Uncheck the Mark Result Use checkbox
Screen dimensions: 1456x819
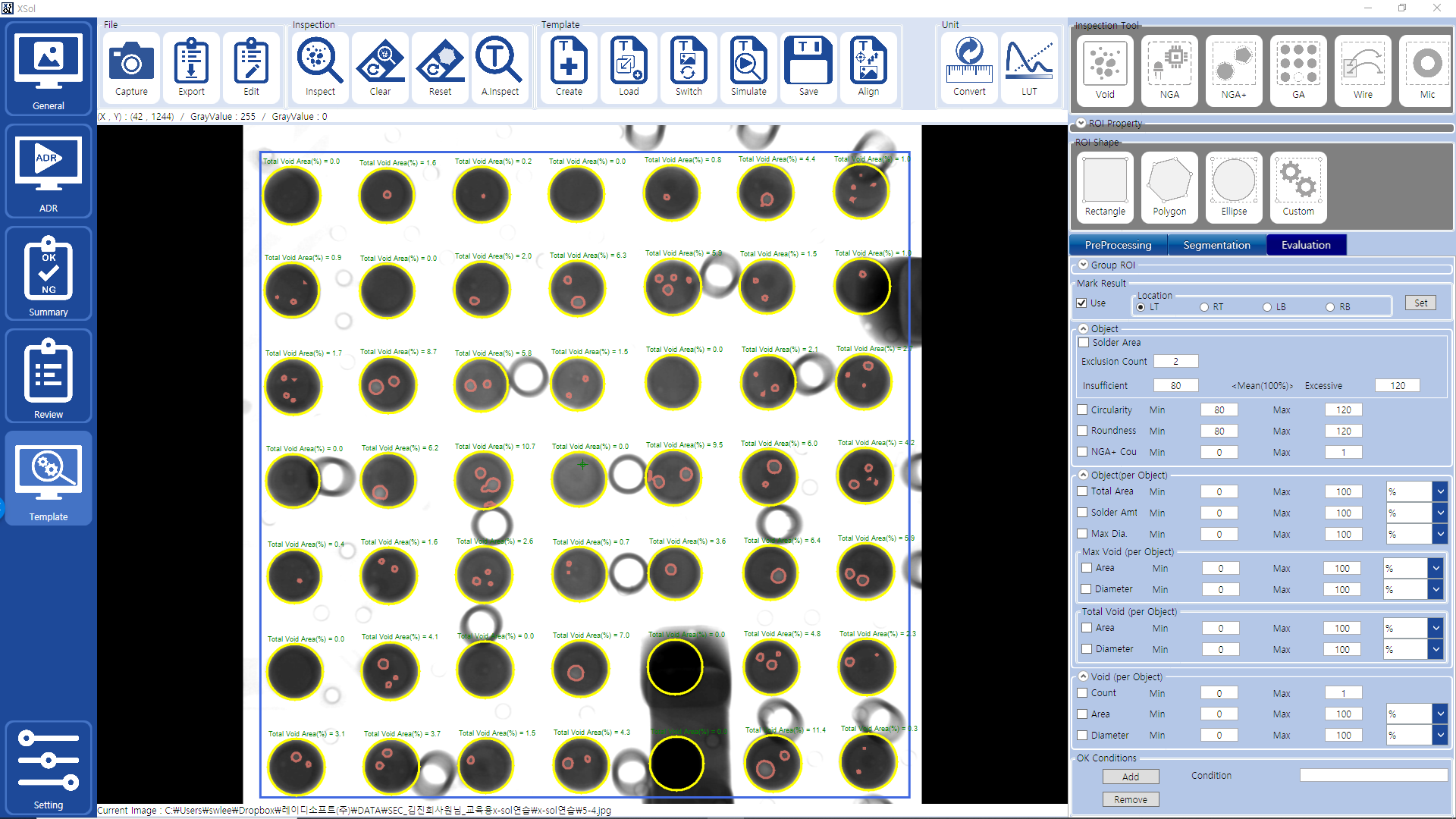1082,303
